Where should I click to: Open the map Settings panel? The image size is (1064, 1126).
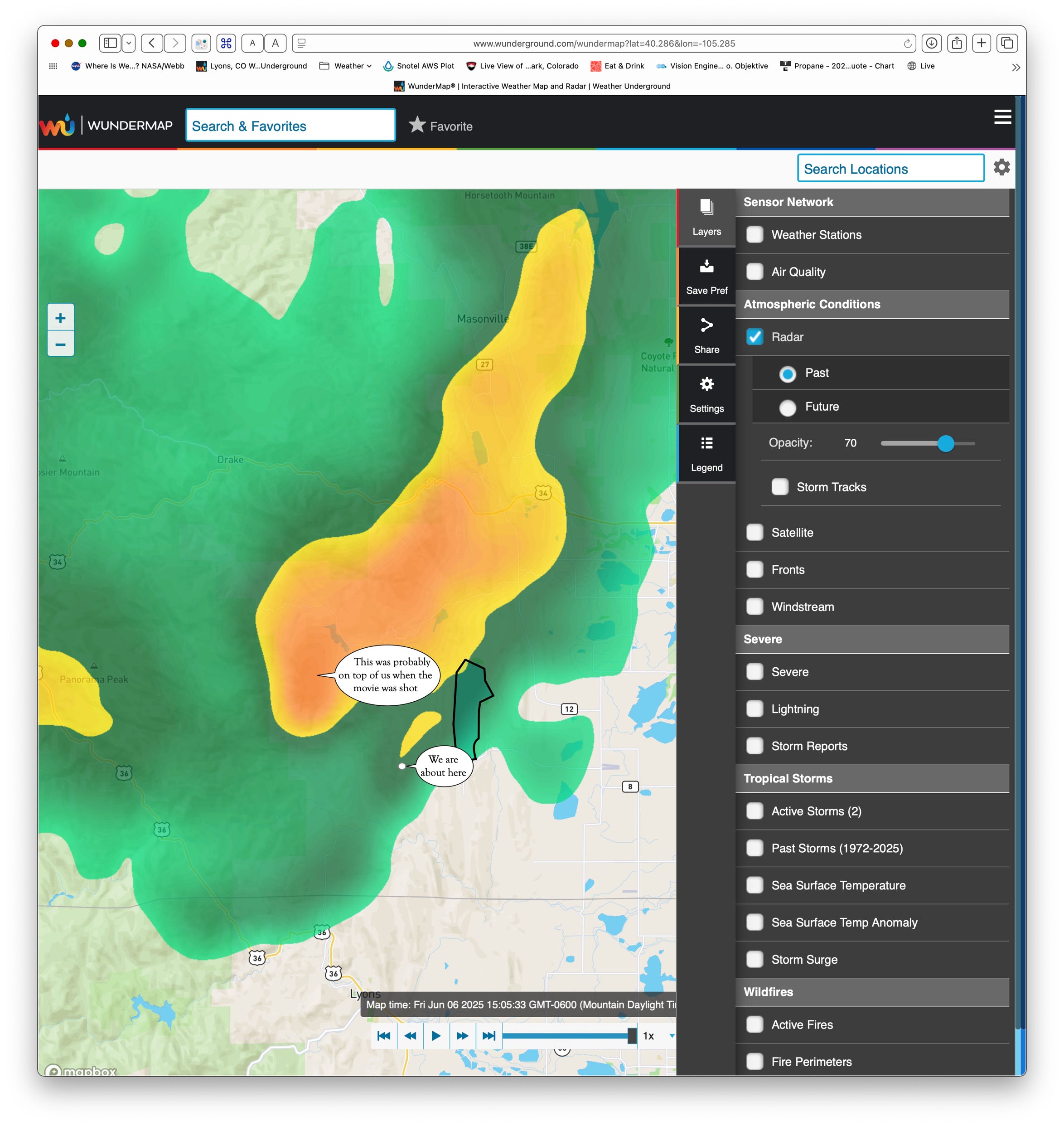[x=706, y=395]
